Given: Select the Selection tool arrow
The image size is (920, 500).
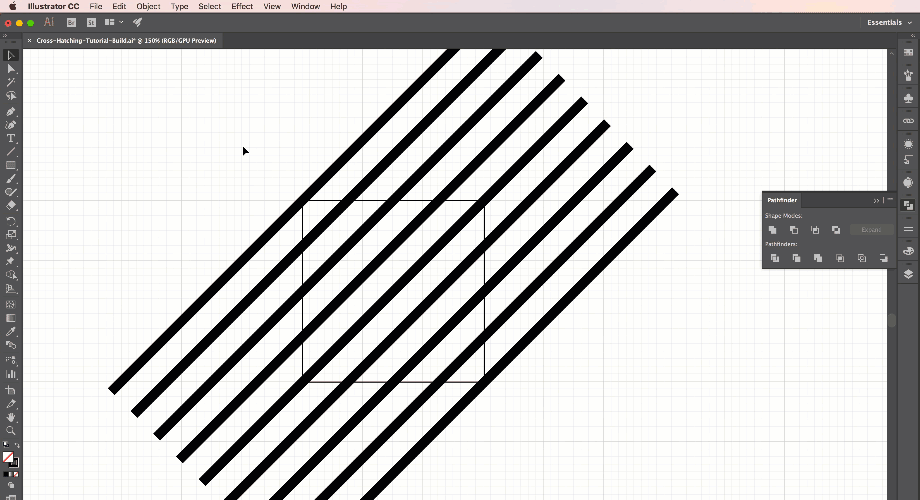Looking at the screenshot, I should pos(11,56).
